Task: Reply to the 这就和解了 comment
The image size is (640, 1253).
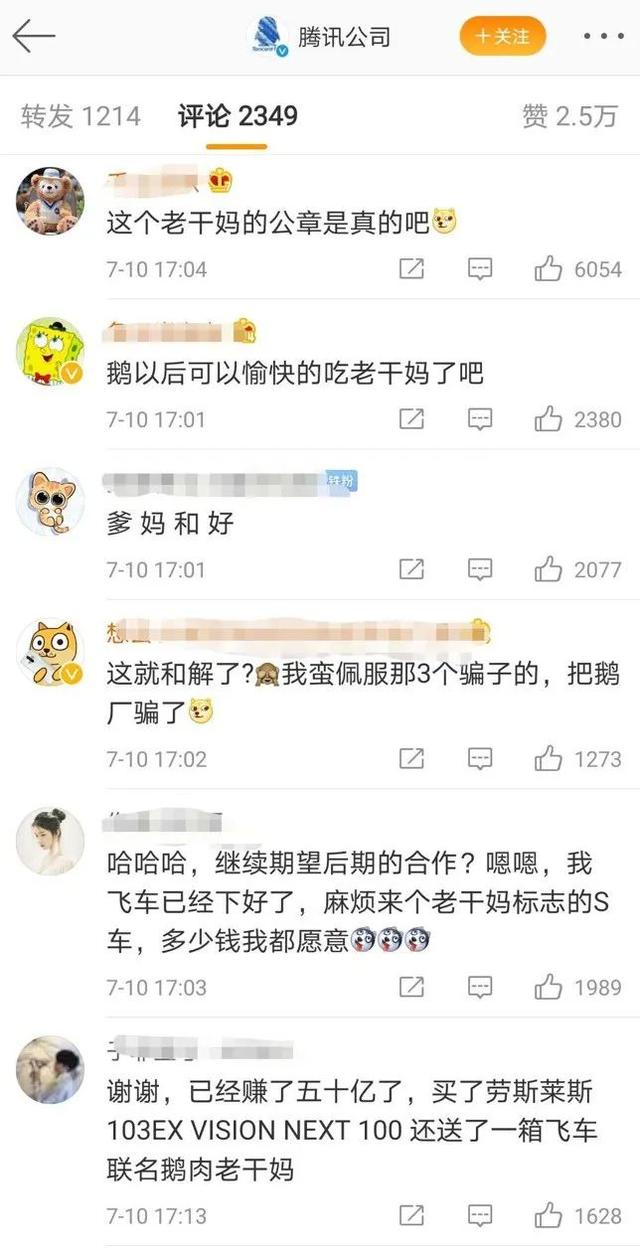Action: 480,759
